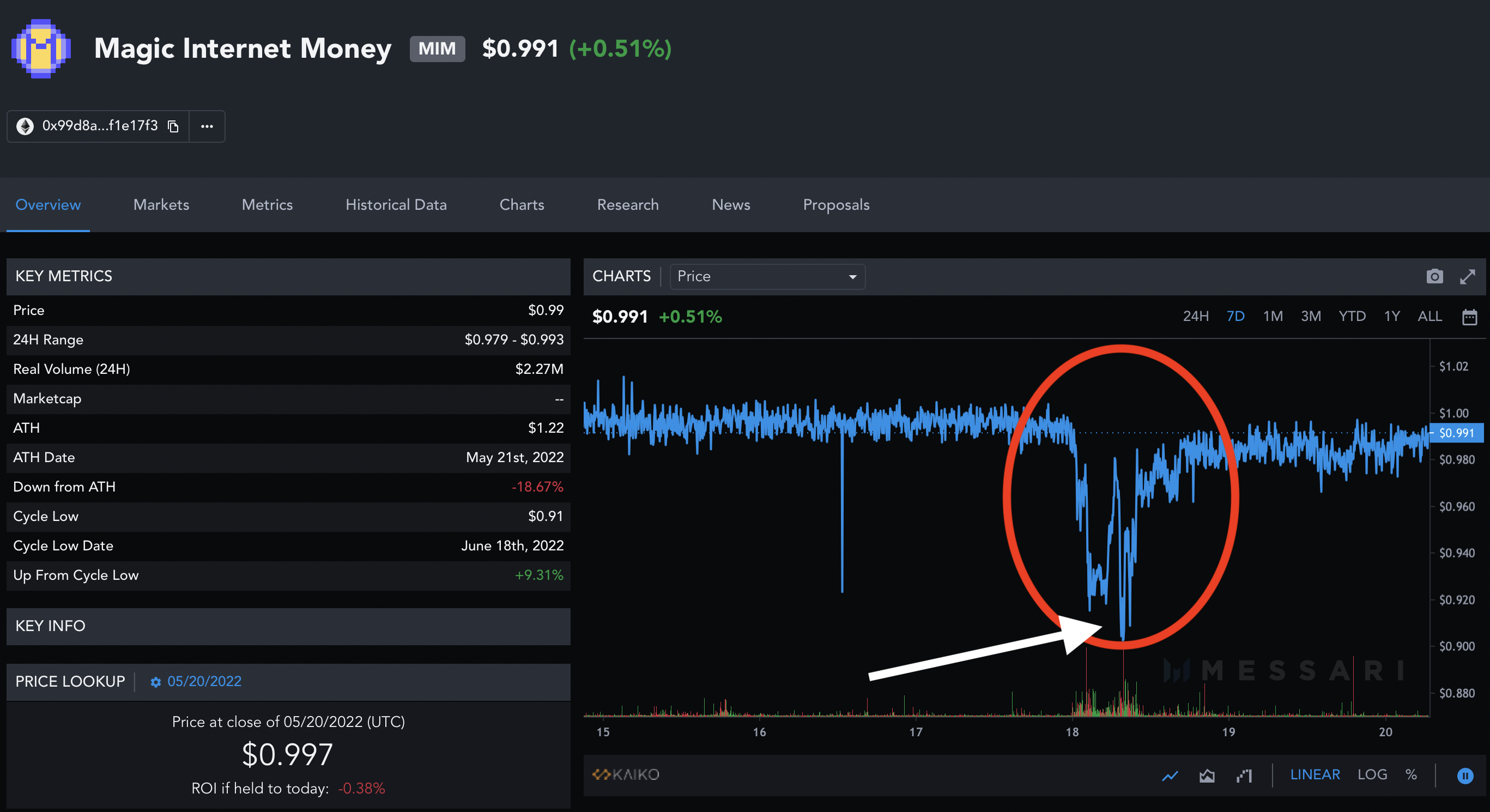Screen dimensions: 1490x812
Task: Take a chart snapshot with camera icon
Action: point(1434,276)
